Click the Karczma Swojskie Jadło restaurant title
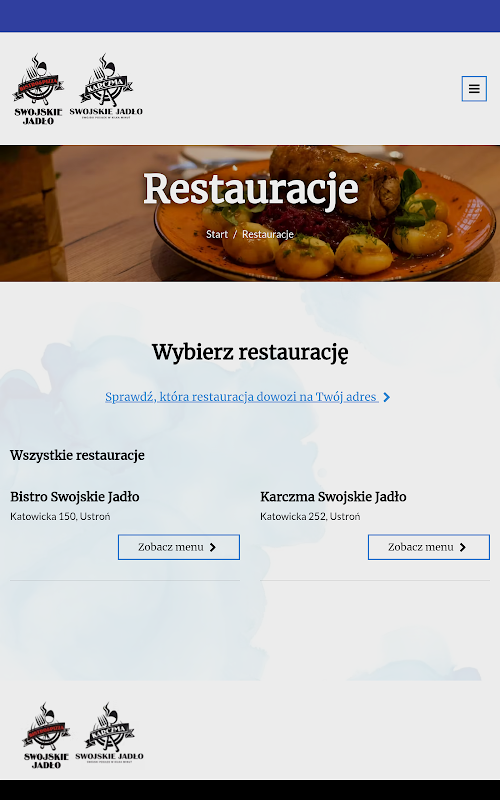This screenshot has height=800, width=500. [333, 496]
